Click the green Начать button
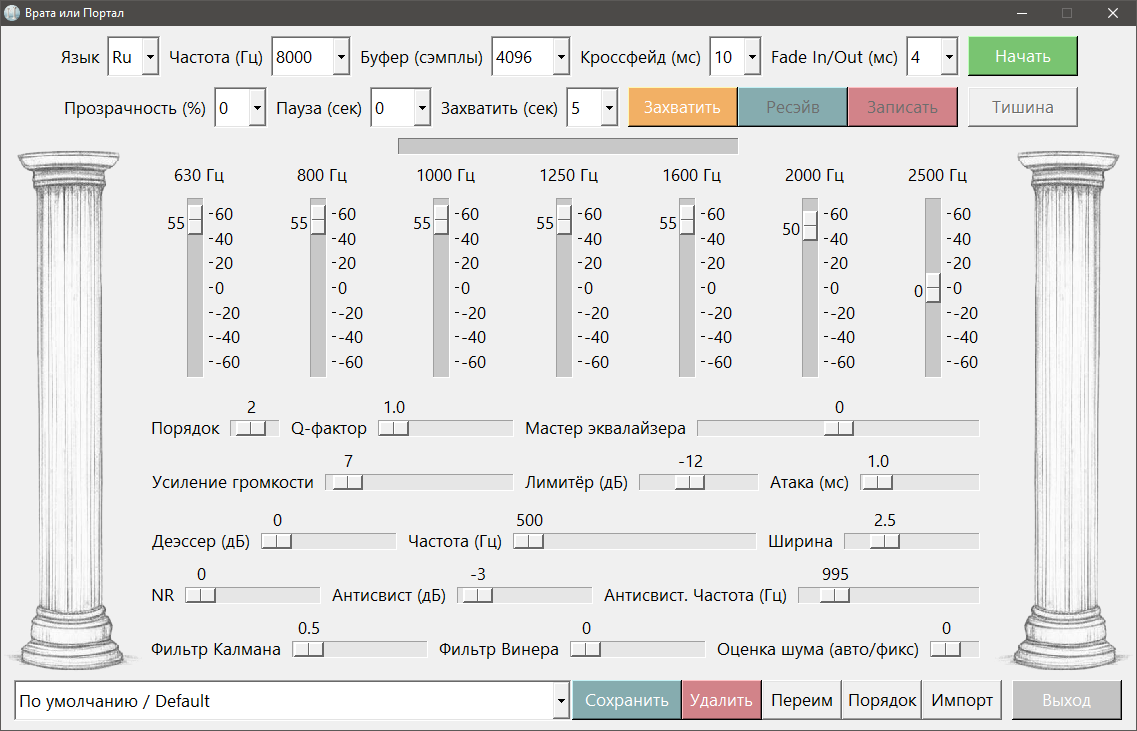The width and height of the screenshot is (1137, 731). (x=1022, y=57)
